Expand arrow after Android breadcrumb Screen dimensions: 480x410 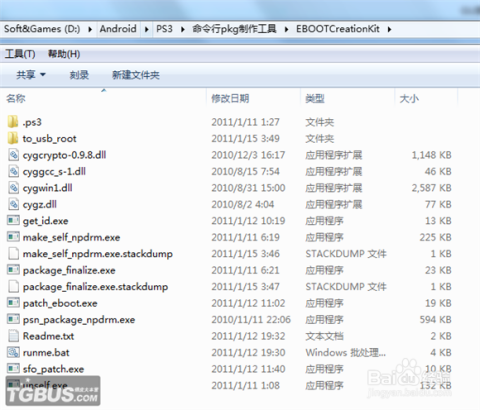point(147,29)
